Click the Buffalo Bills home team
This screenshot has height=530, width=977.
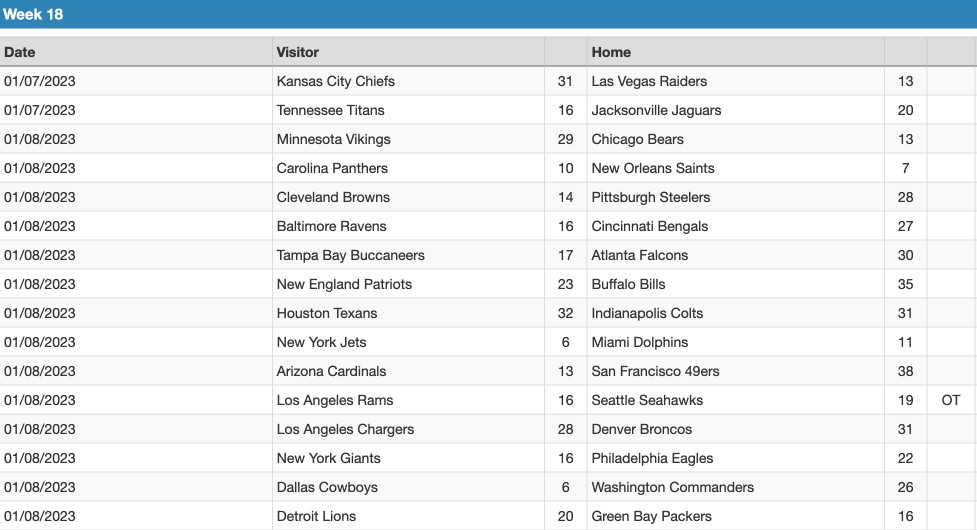pos(628,284)
